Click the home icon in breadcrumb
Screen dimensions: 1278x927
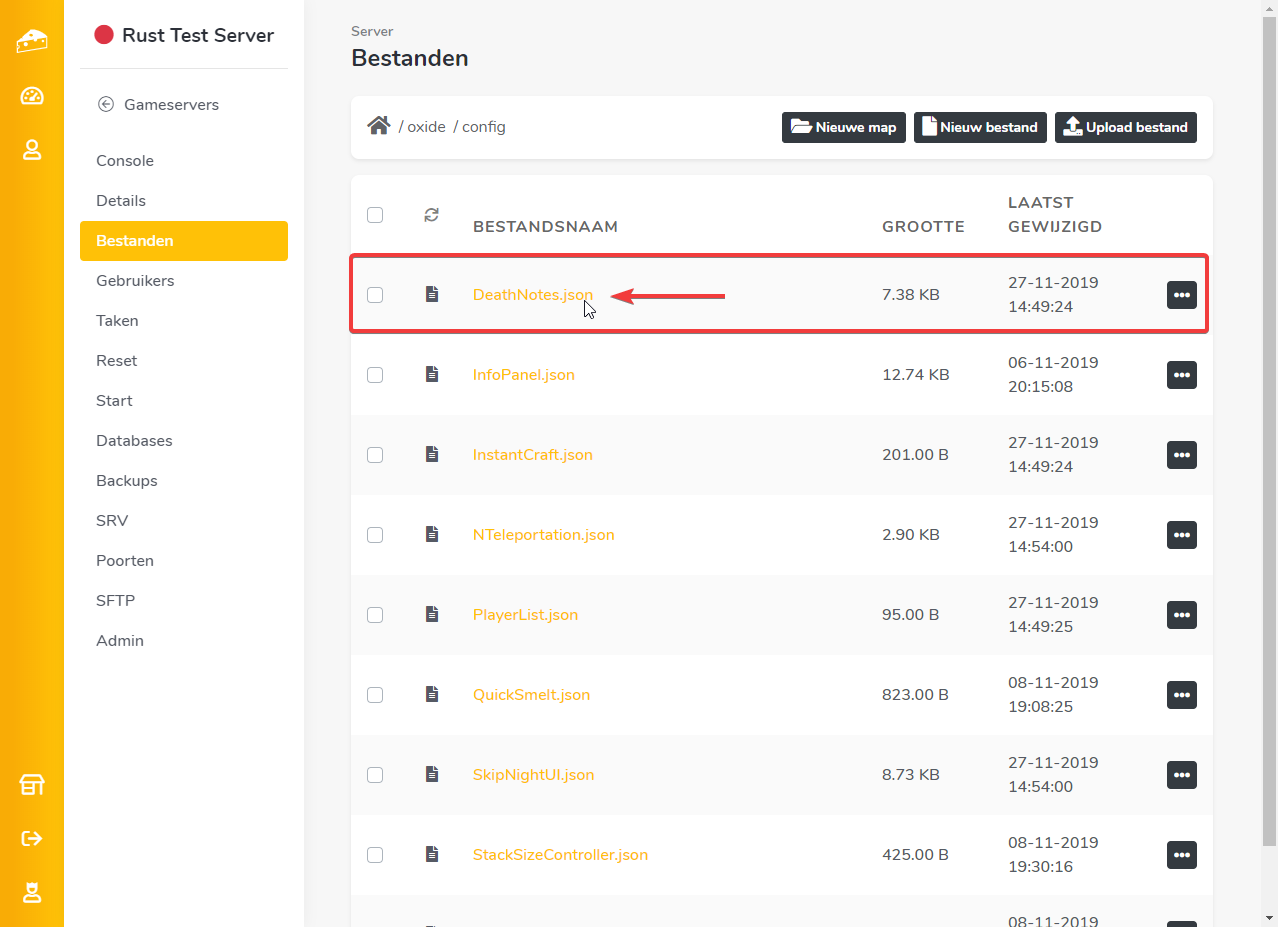(x=378, y=126)
